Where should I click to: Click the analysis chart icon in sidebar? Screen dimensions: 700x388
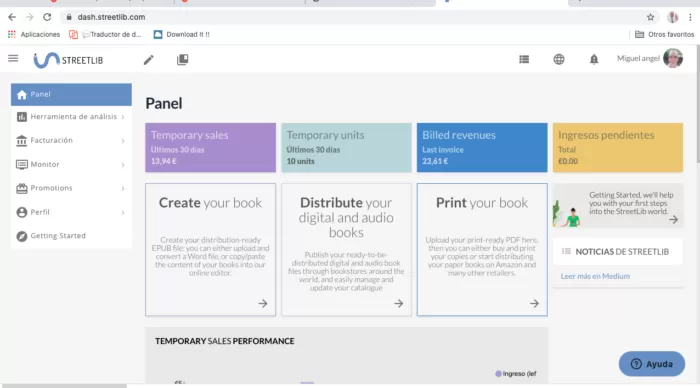click(x=21, y=117)
